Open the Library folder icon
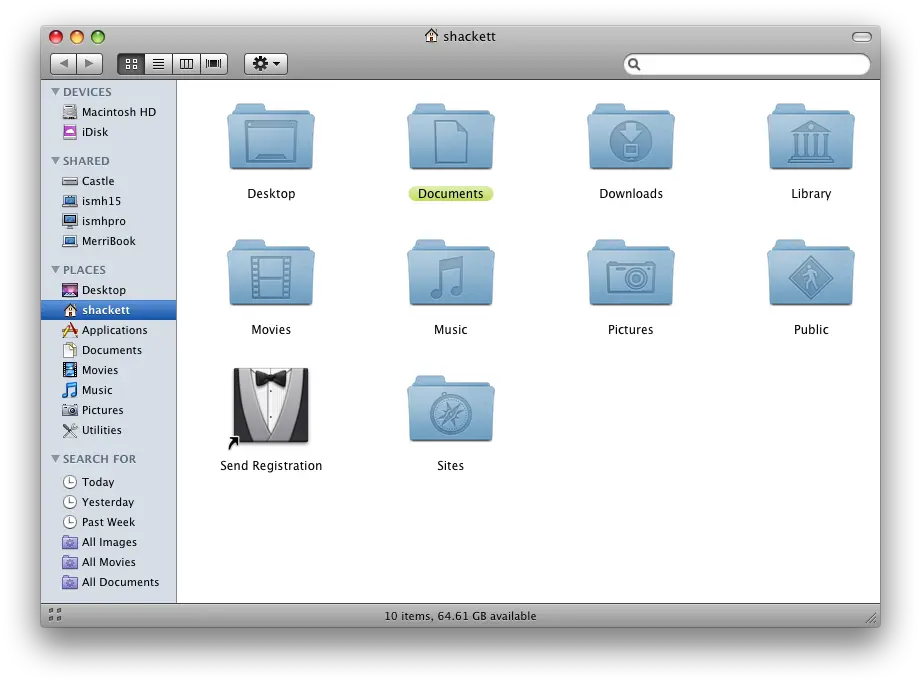This screenshot has height=683, width=921. (x=811, y=137)
